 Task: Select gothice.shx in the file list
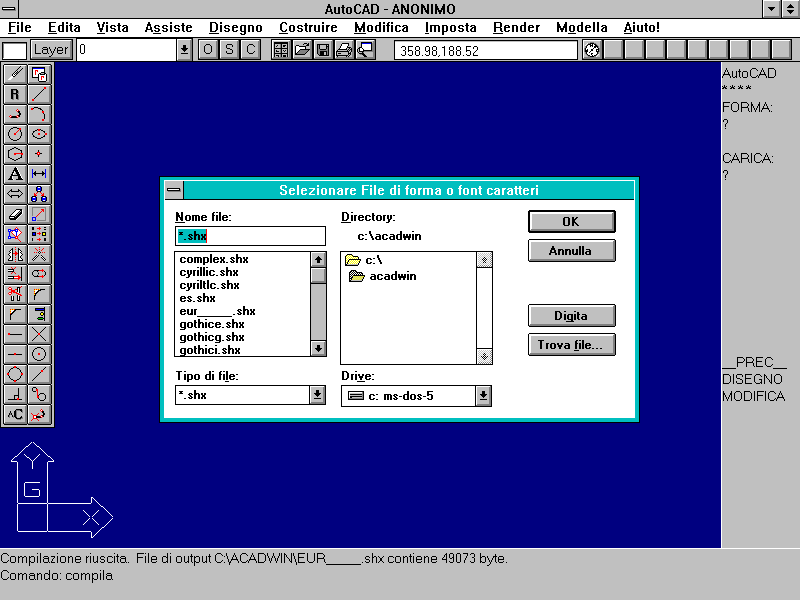coord(212,324)
